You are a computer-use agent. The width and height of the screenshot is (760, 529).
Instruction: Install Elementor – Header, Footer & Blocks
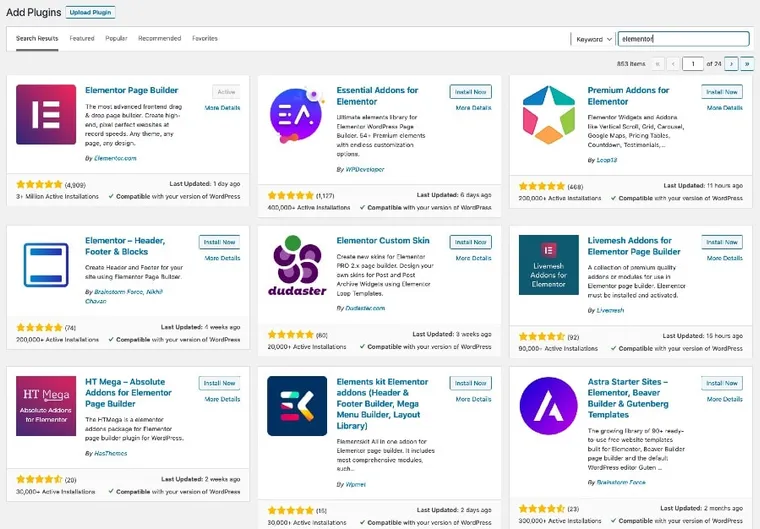click(x=219, y=242)
